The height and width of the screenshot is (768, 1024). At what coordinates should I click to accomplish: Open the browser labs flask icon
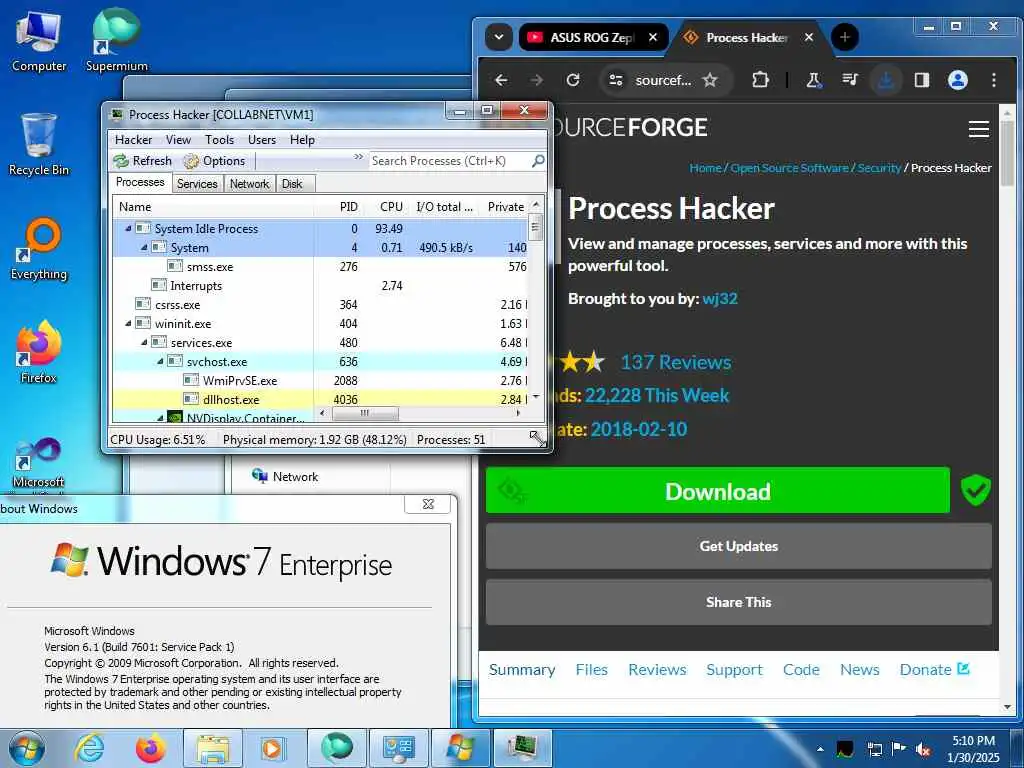(x=814, y=80)
